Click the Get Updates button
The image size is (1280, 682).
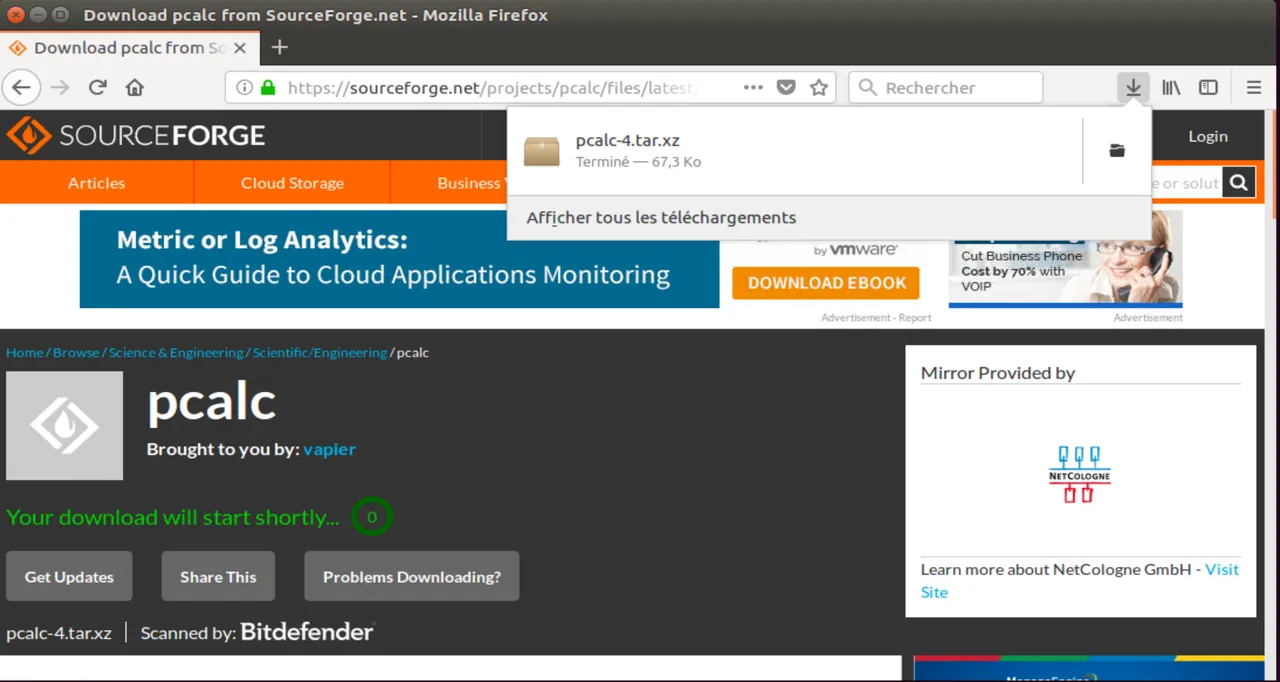[69, 576]
